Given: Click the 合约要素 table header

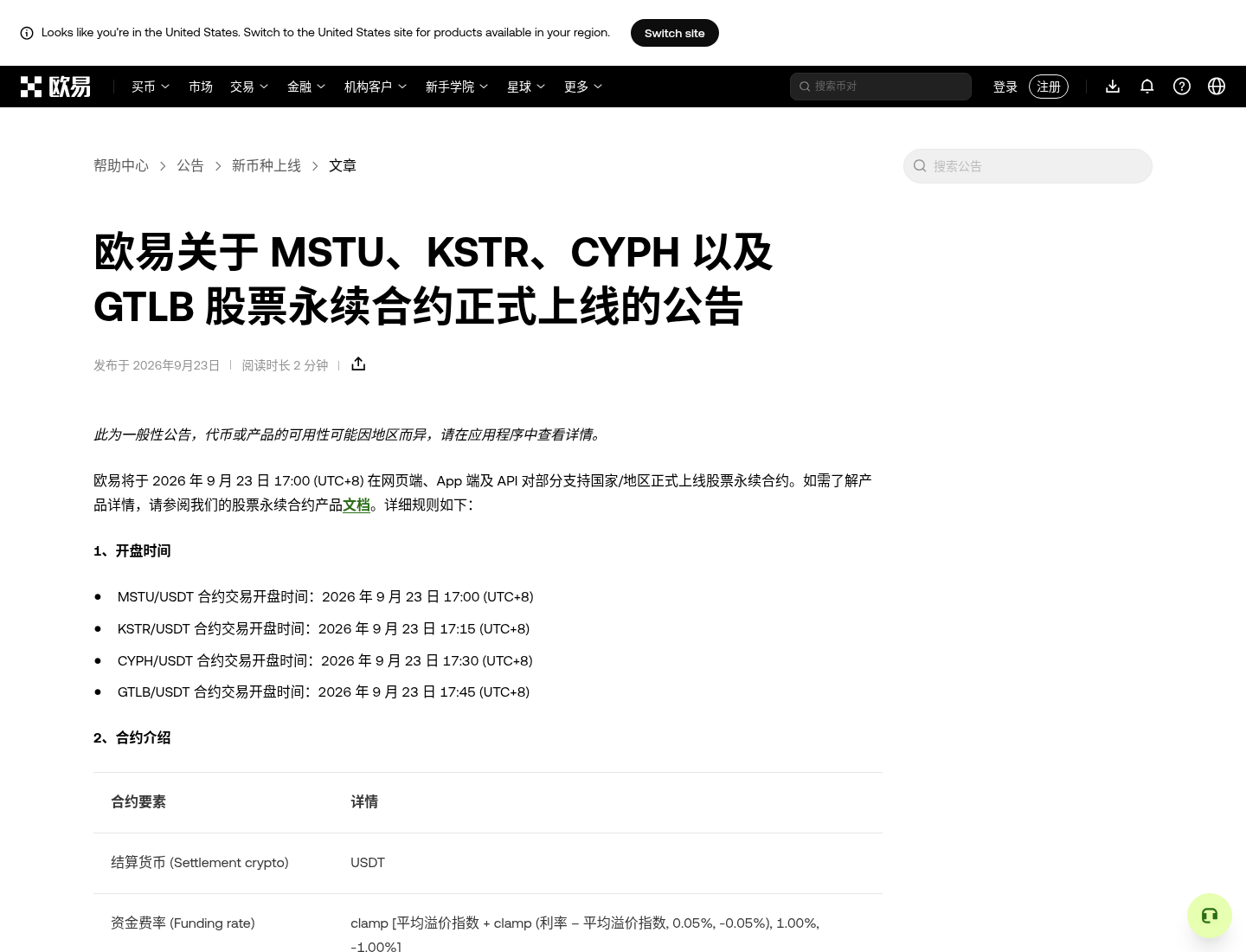Looking at the screenshot, I should coord(138,802).
